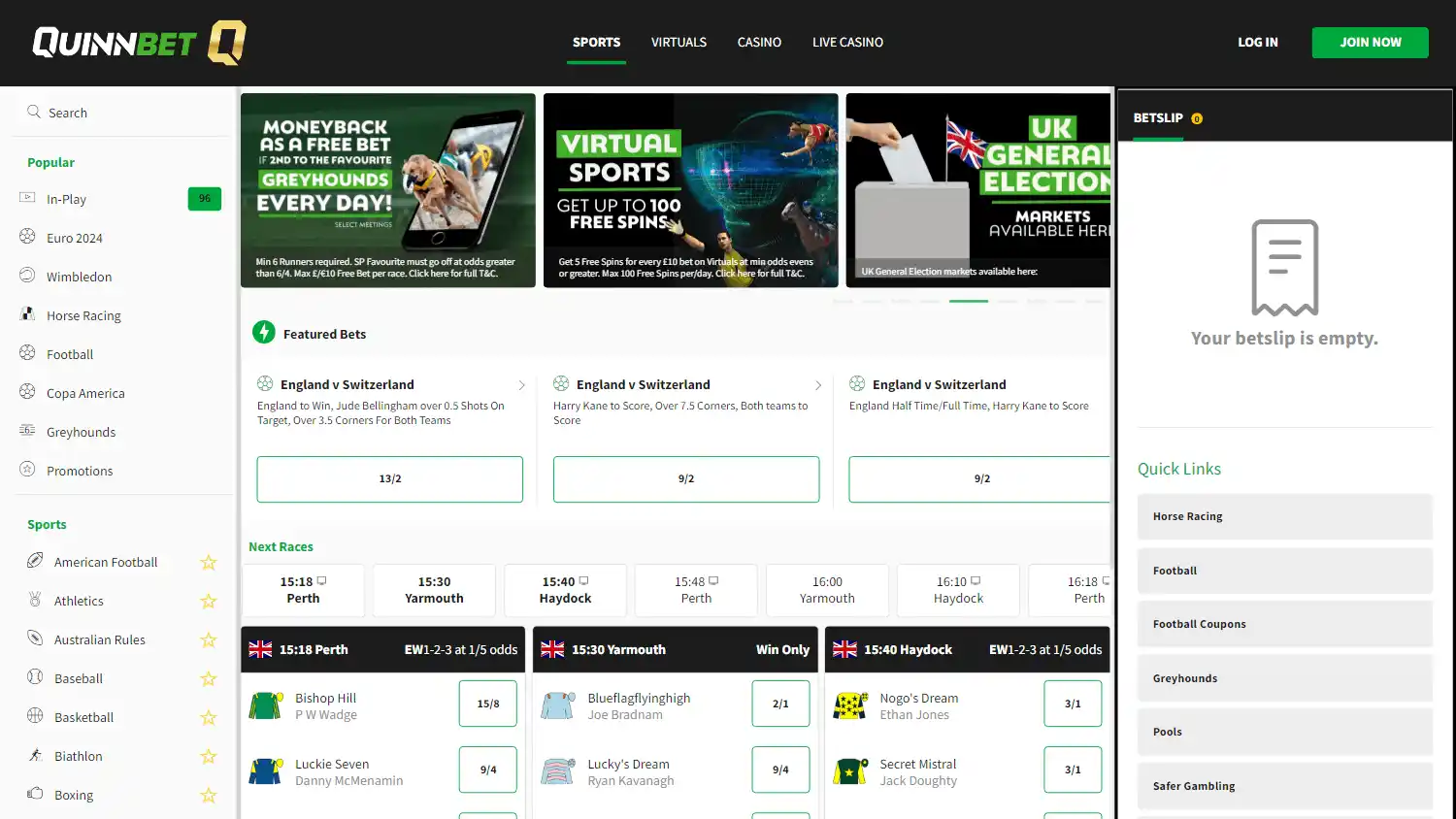The height and width of the screenshot is (819, 1456).
Task: Open Football Coupons quick link
Action: [1285, 624]
